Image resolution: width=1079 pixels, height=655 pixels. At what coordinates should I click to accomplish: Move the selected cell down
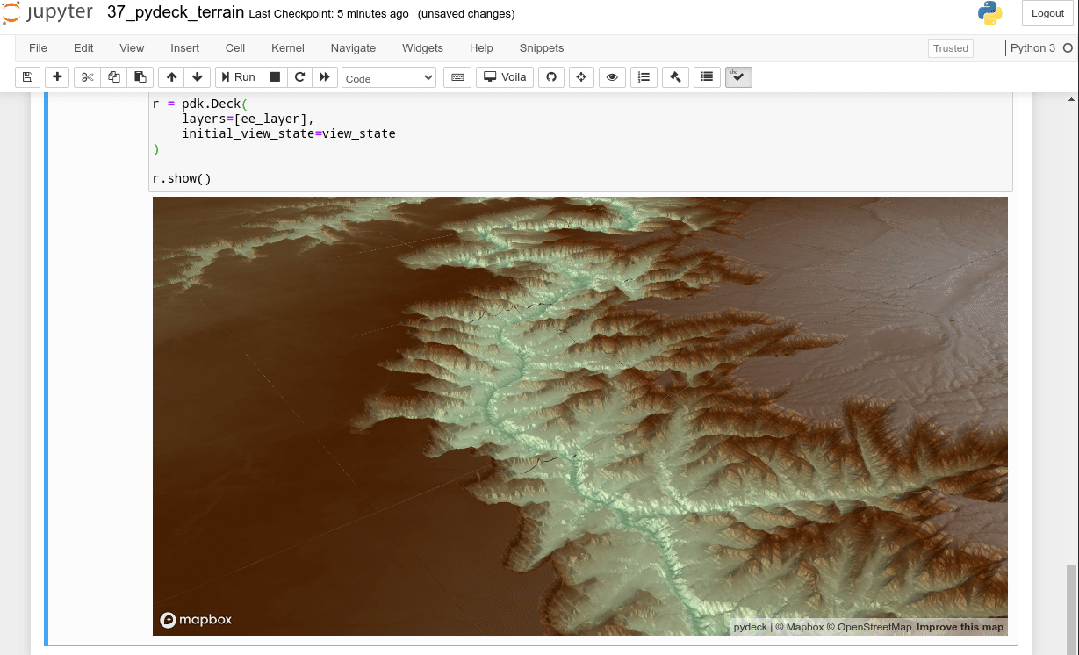(x=197, y=77)
